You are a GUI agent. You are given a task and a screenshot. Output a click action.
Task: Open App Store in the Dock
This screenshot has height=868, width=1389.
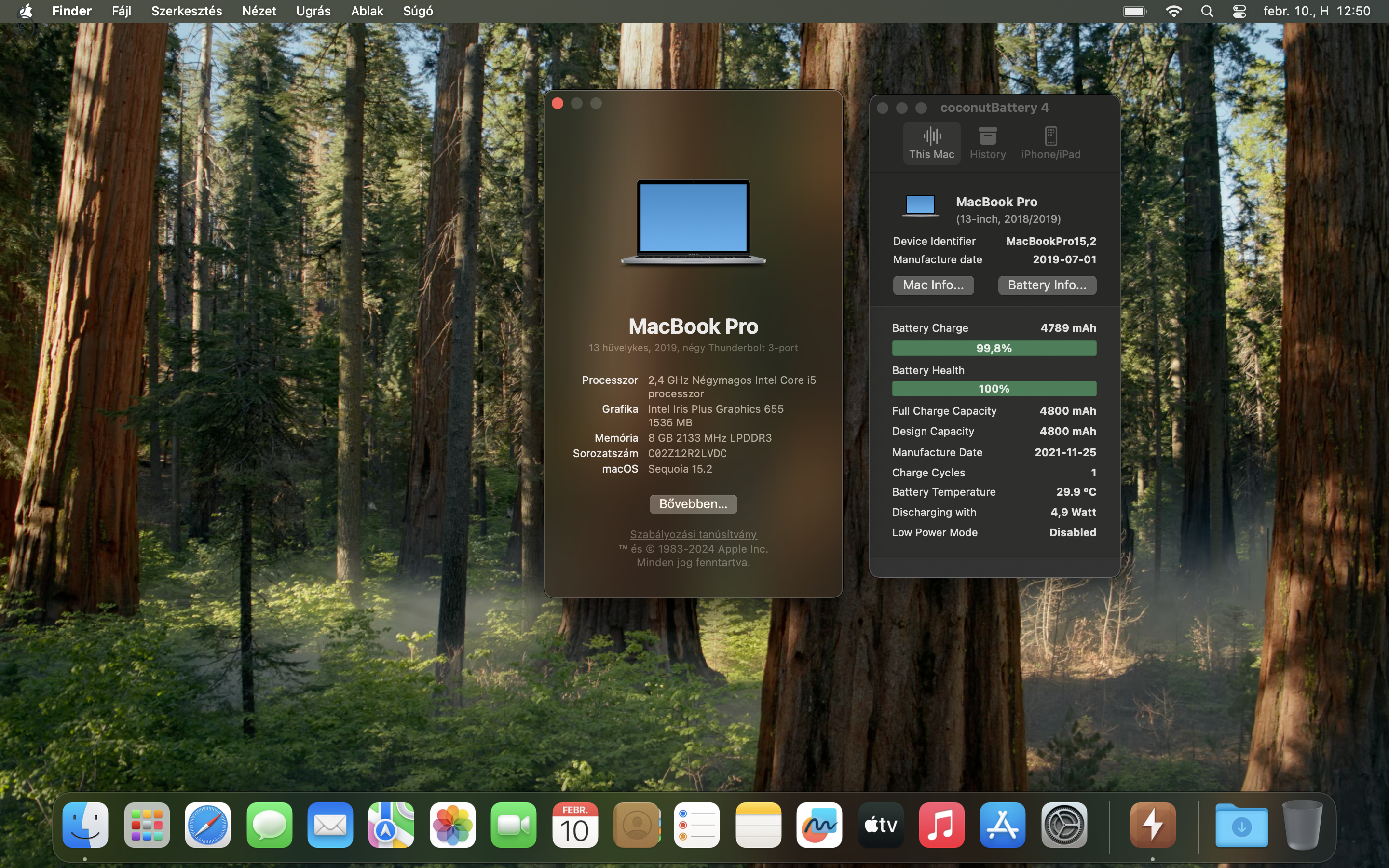pyautogui.click(x=1003, y=825)
